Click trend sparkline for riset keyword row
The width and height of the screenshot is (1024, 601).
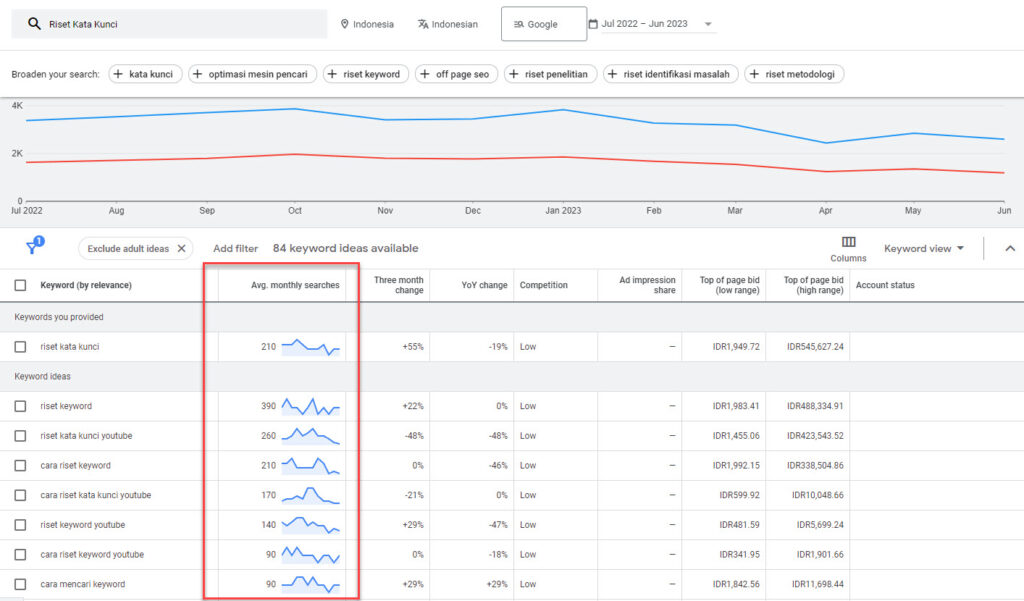click(310, 406)
